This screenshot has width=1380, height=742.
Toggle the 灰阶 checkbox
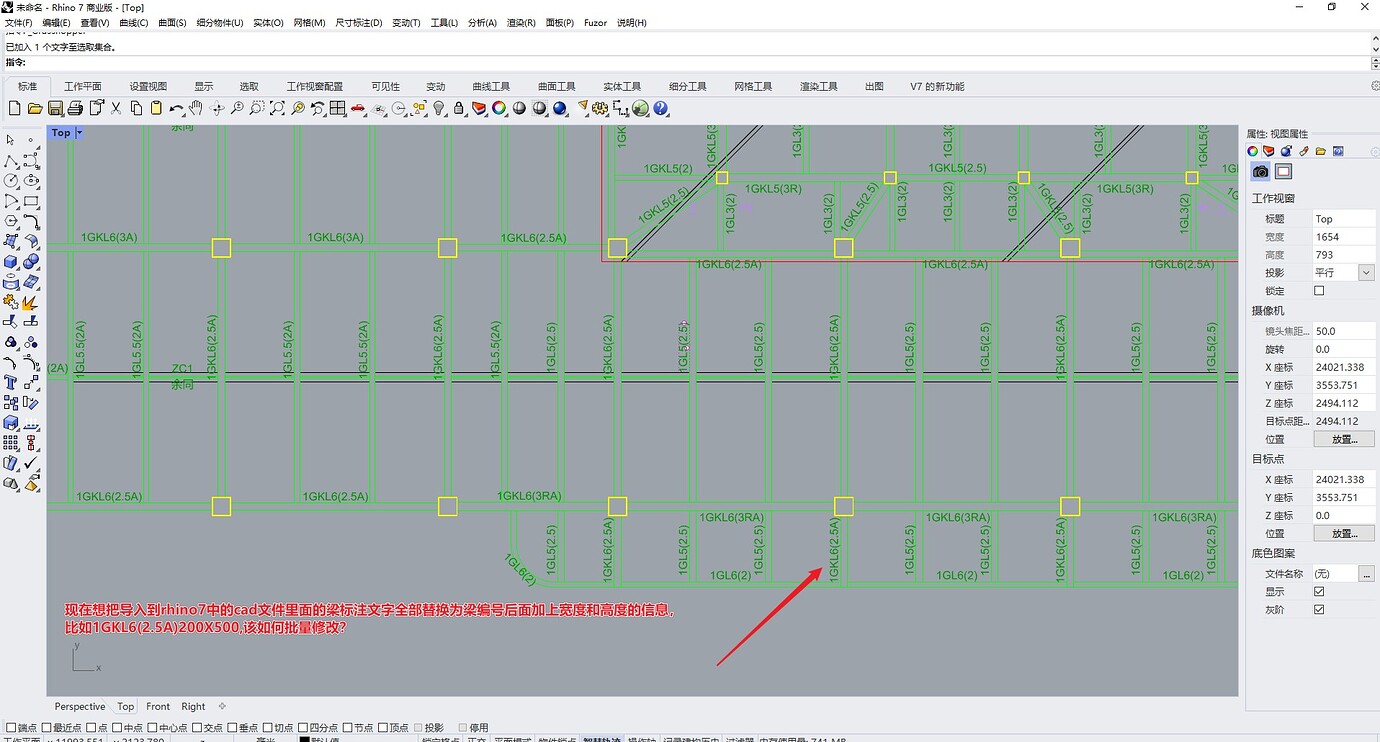pyautogui.click(x=1319, y=610)
